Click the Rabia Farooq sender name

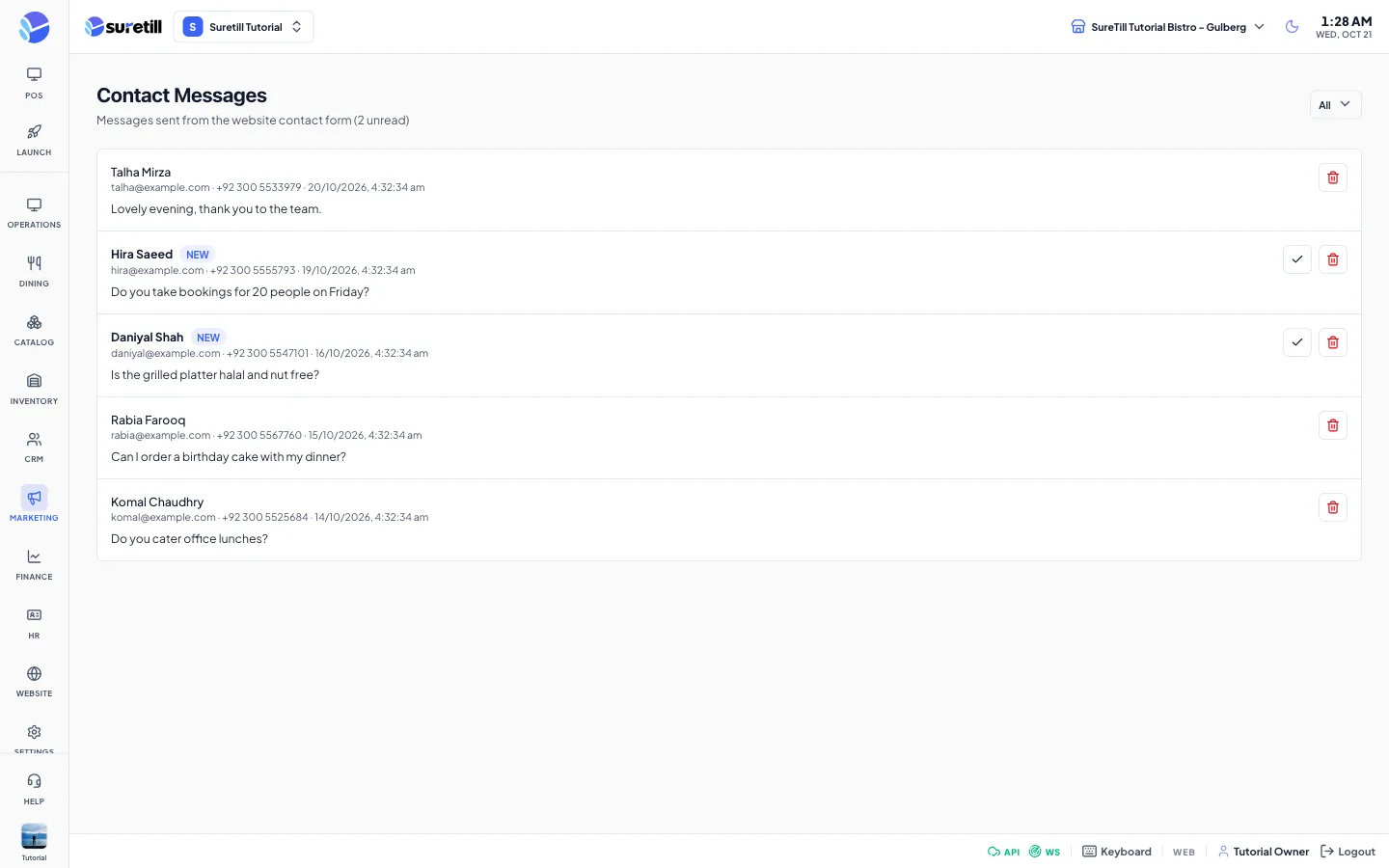point(148,420)
